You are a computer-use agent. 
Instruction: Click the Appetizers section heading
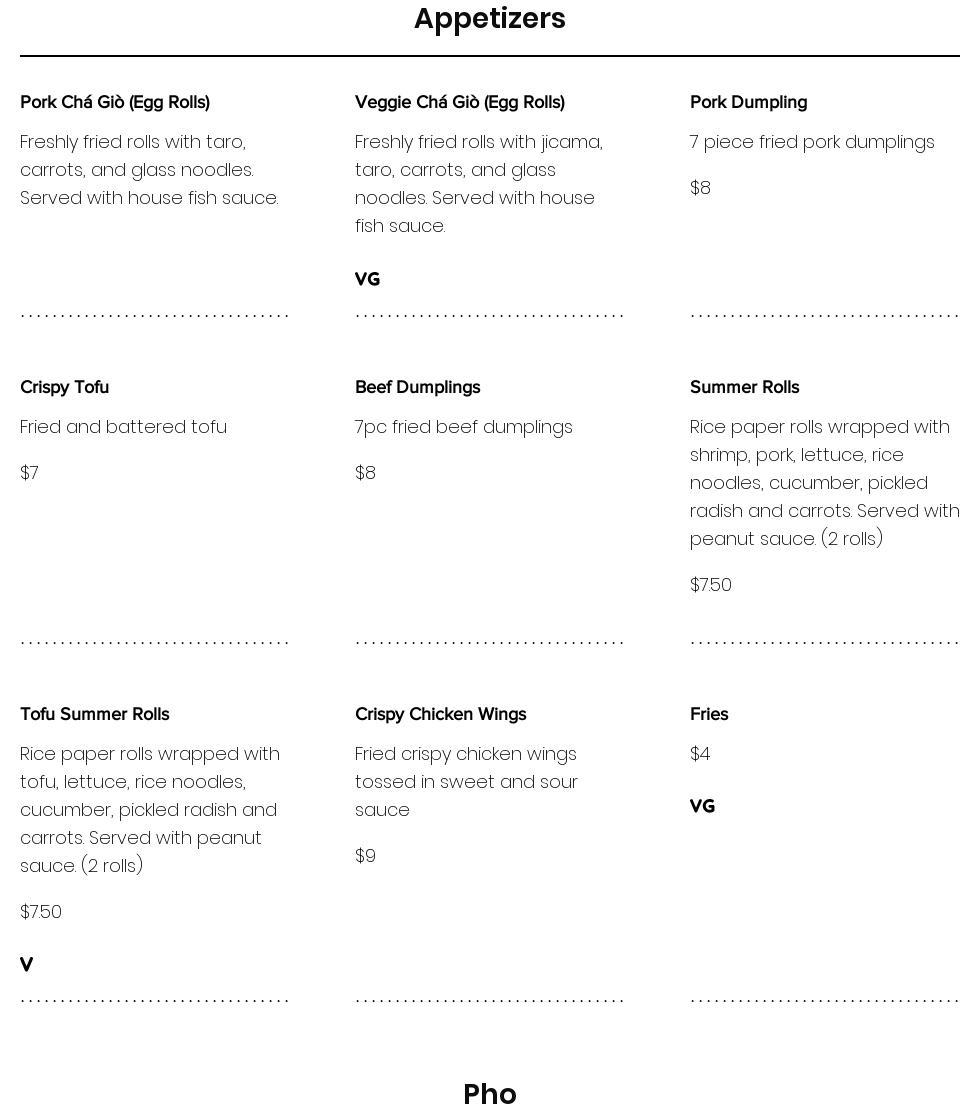click(489, 19)
